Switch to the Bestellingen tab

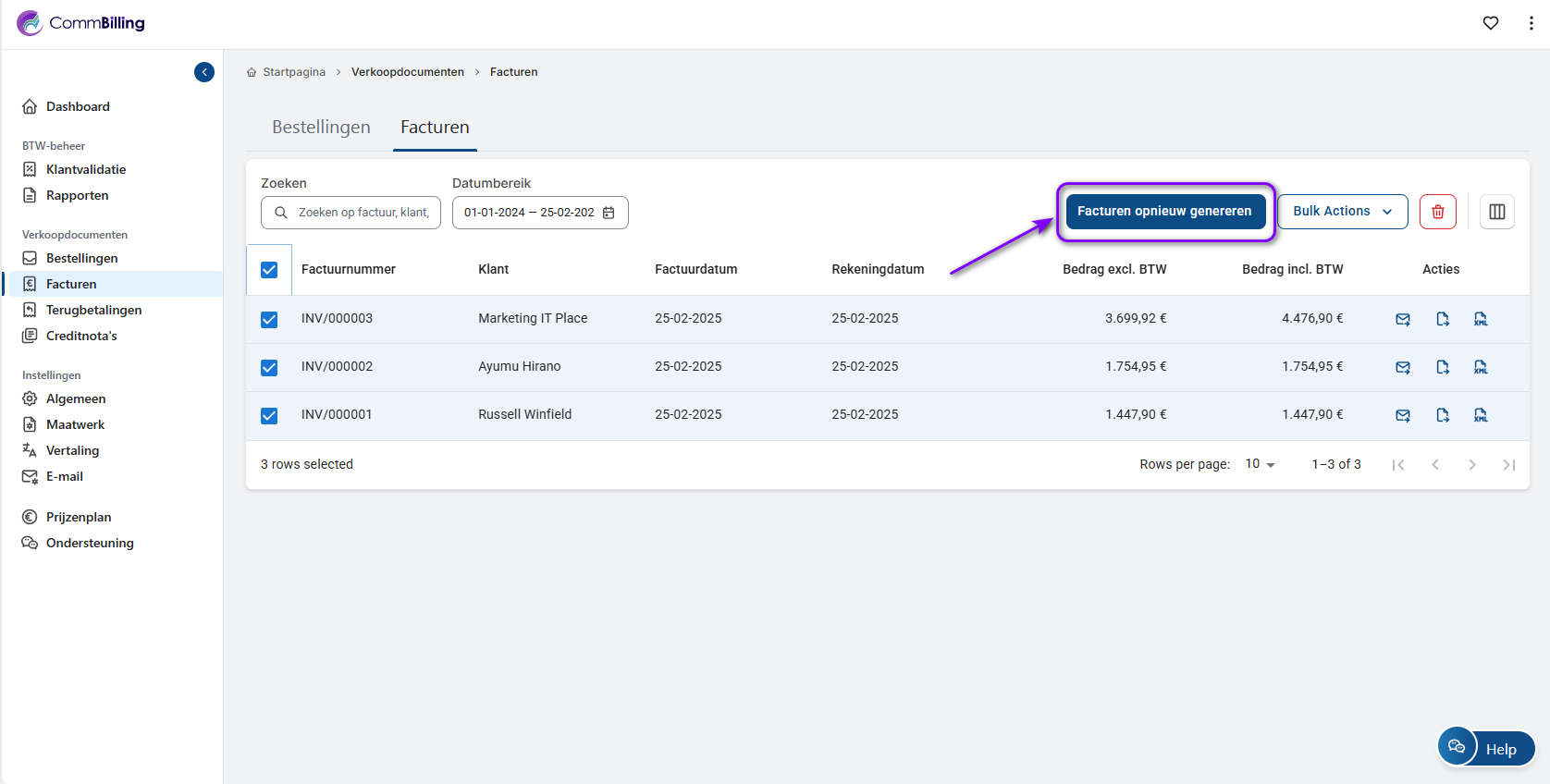pos(321,128)
